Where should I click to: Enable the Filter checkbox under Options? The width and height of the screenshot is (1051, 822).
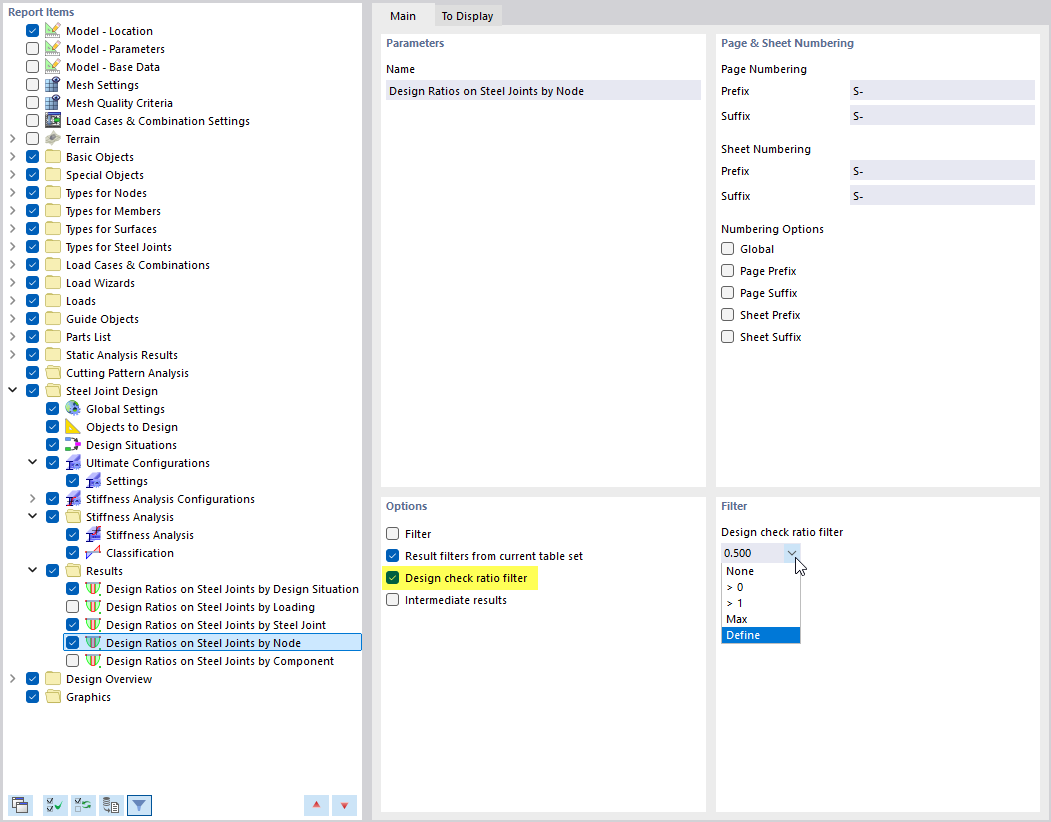tap(392, 533)
